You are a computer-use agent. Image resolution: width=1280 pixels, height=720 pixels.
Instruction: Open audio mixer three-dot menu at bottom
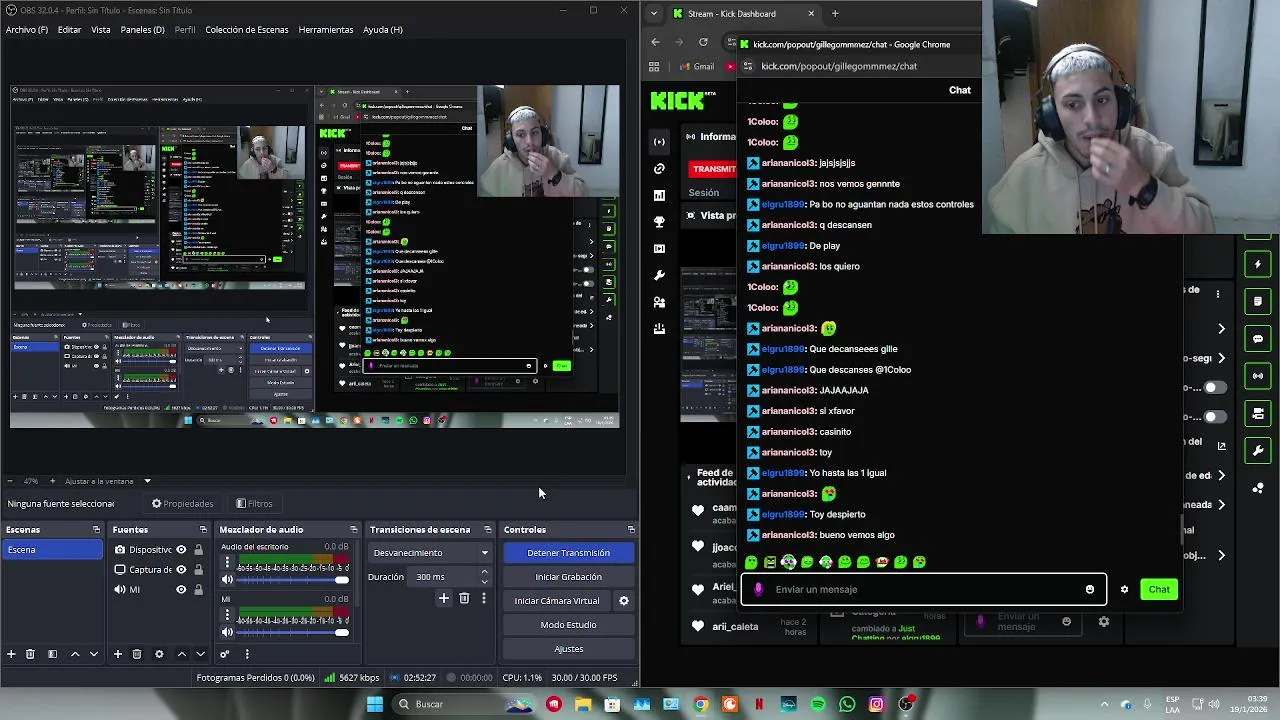tap(247, 654)
